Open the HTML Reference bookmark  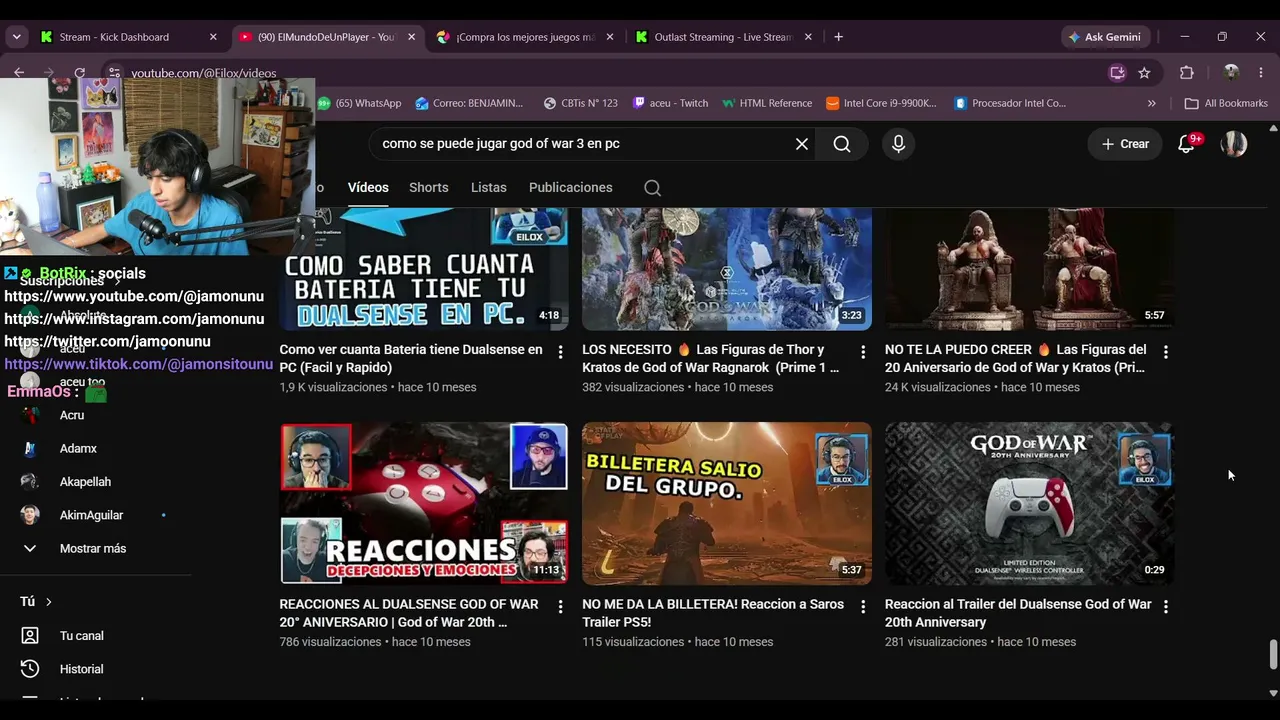(767, 103)
